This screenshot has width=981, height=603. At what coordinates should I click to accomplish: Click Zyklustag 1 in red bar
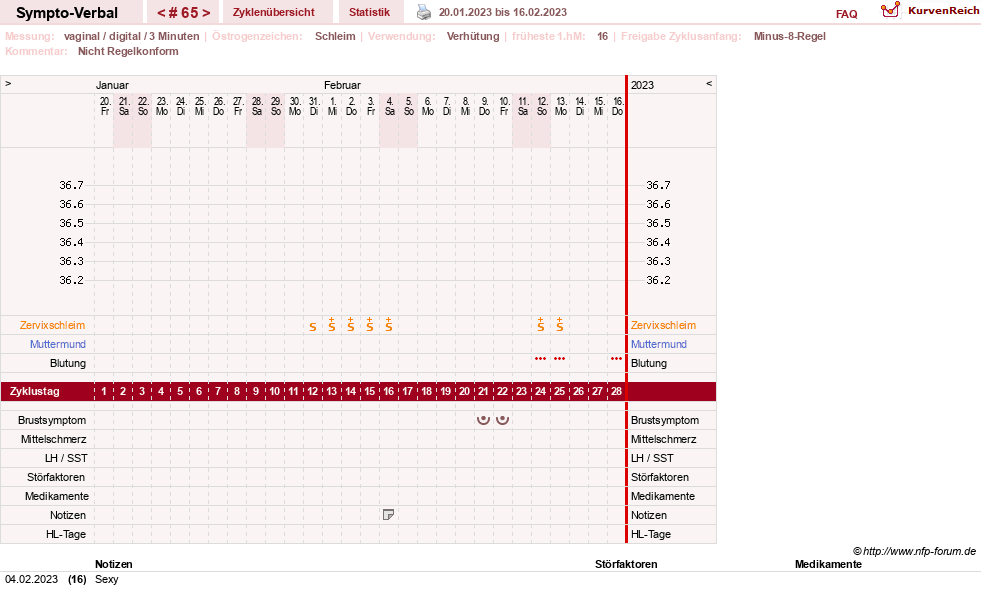[104, 392]
